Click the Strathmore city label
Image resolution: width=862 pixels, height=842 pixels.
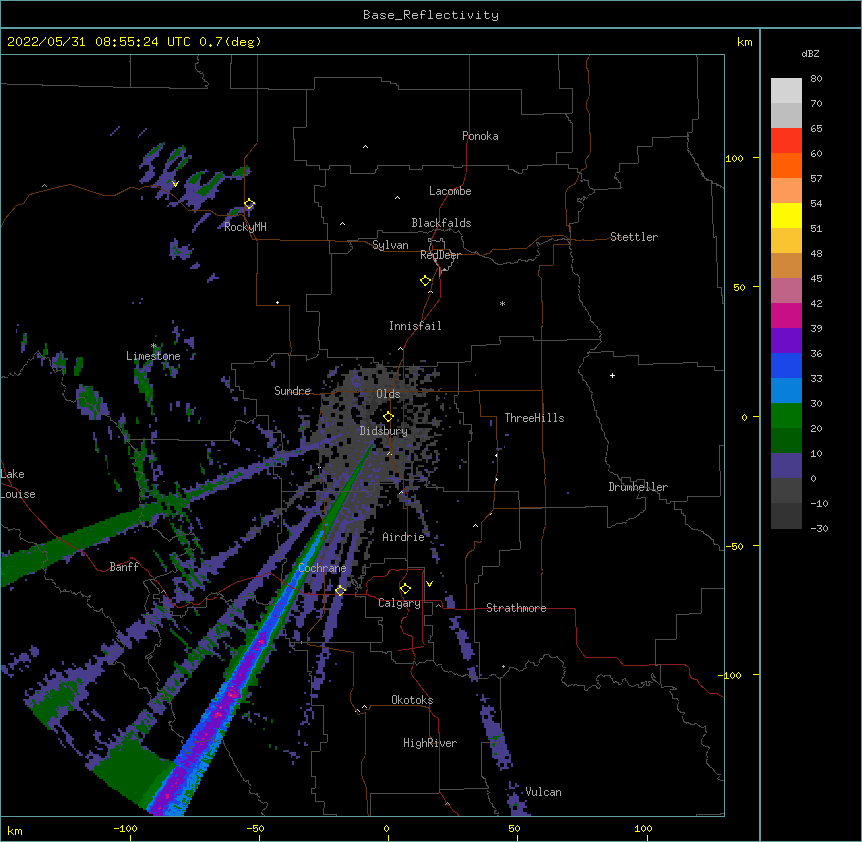coord(516,608)
